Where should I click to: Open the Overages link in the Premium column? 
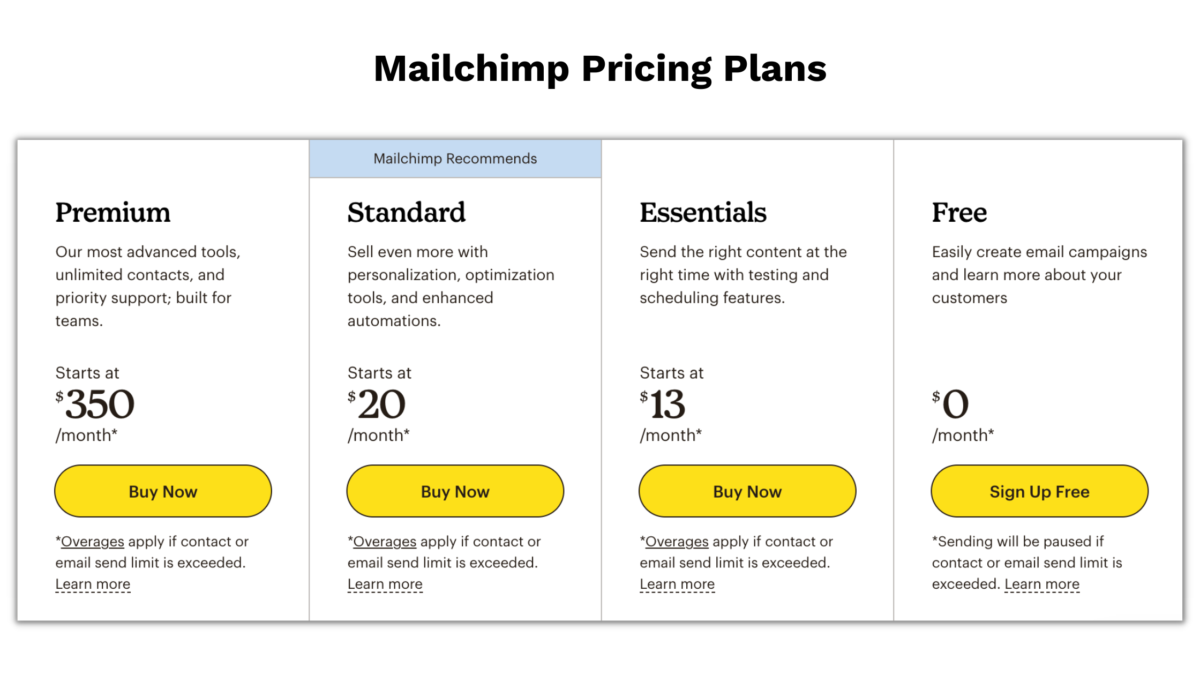click(x=92, y=541)
